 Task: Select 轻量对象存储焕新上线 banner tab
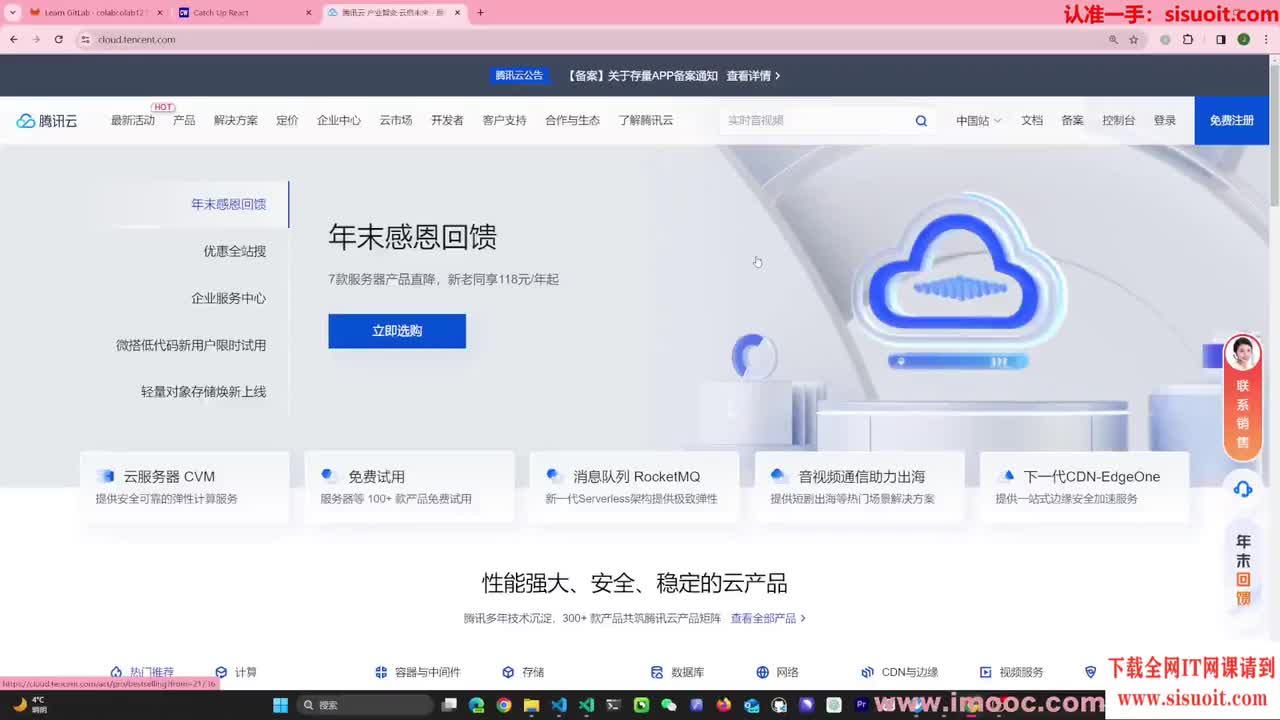pyautogui.click(x=204, y=392)
